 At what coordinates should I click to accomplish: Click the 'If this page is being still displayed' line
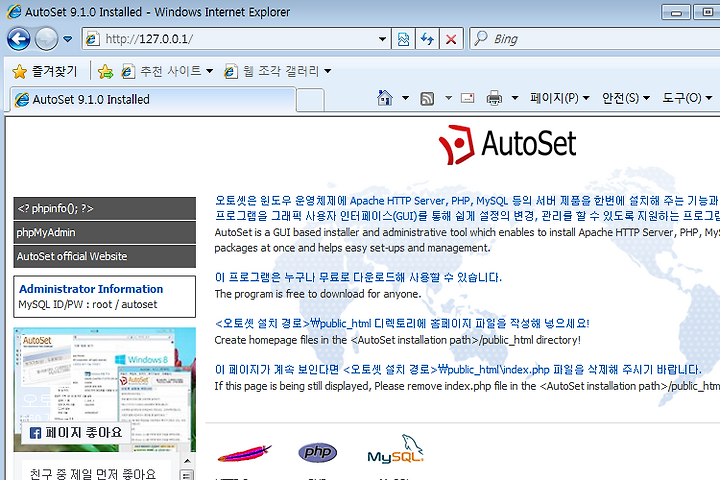tap(467, 386)
